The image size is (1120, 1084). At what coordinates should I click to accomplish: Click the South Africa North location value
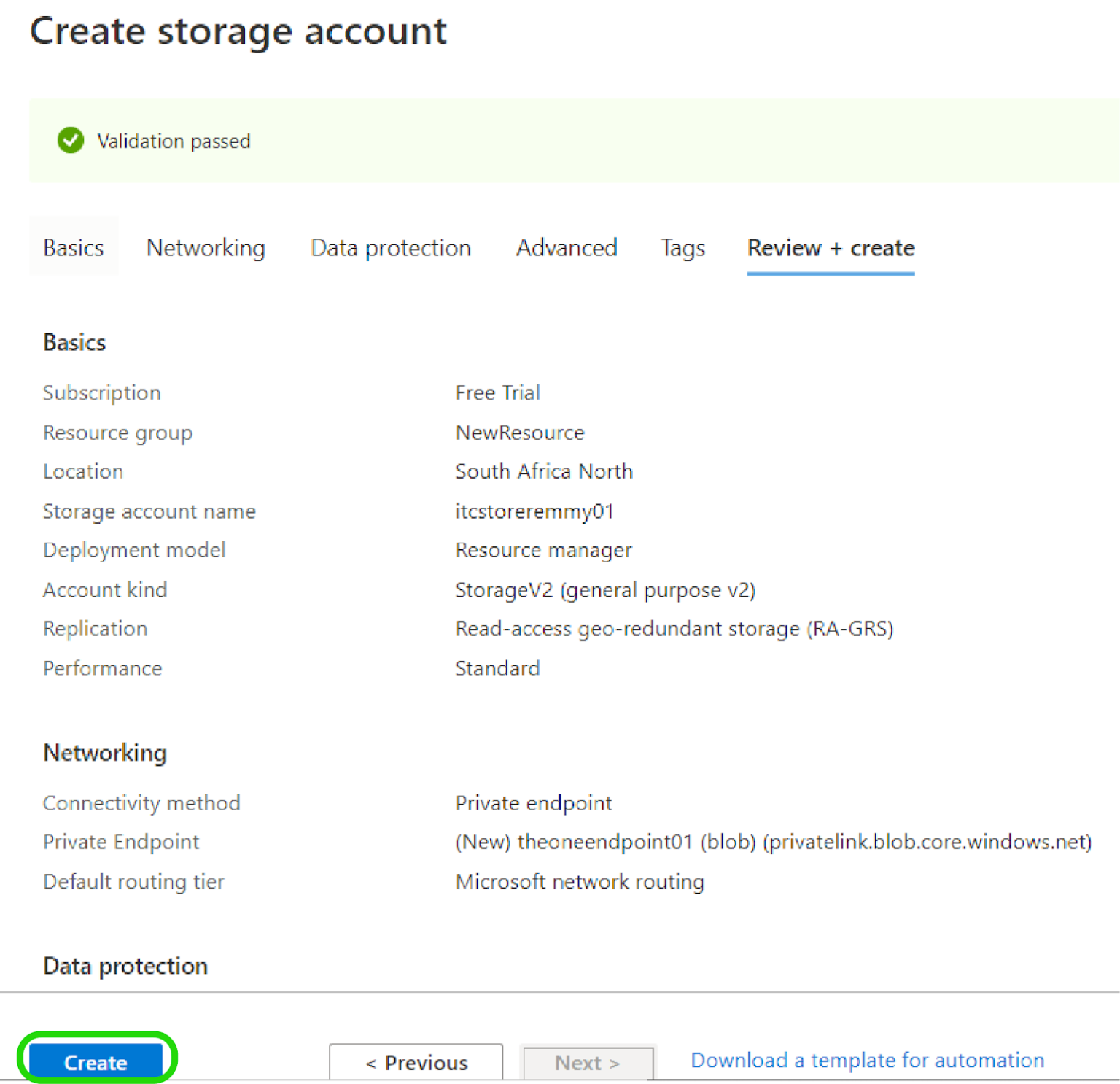[544, 471]
